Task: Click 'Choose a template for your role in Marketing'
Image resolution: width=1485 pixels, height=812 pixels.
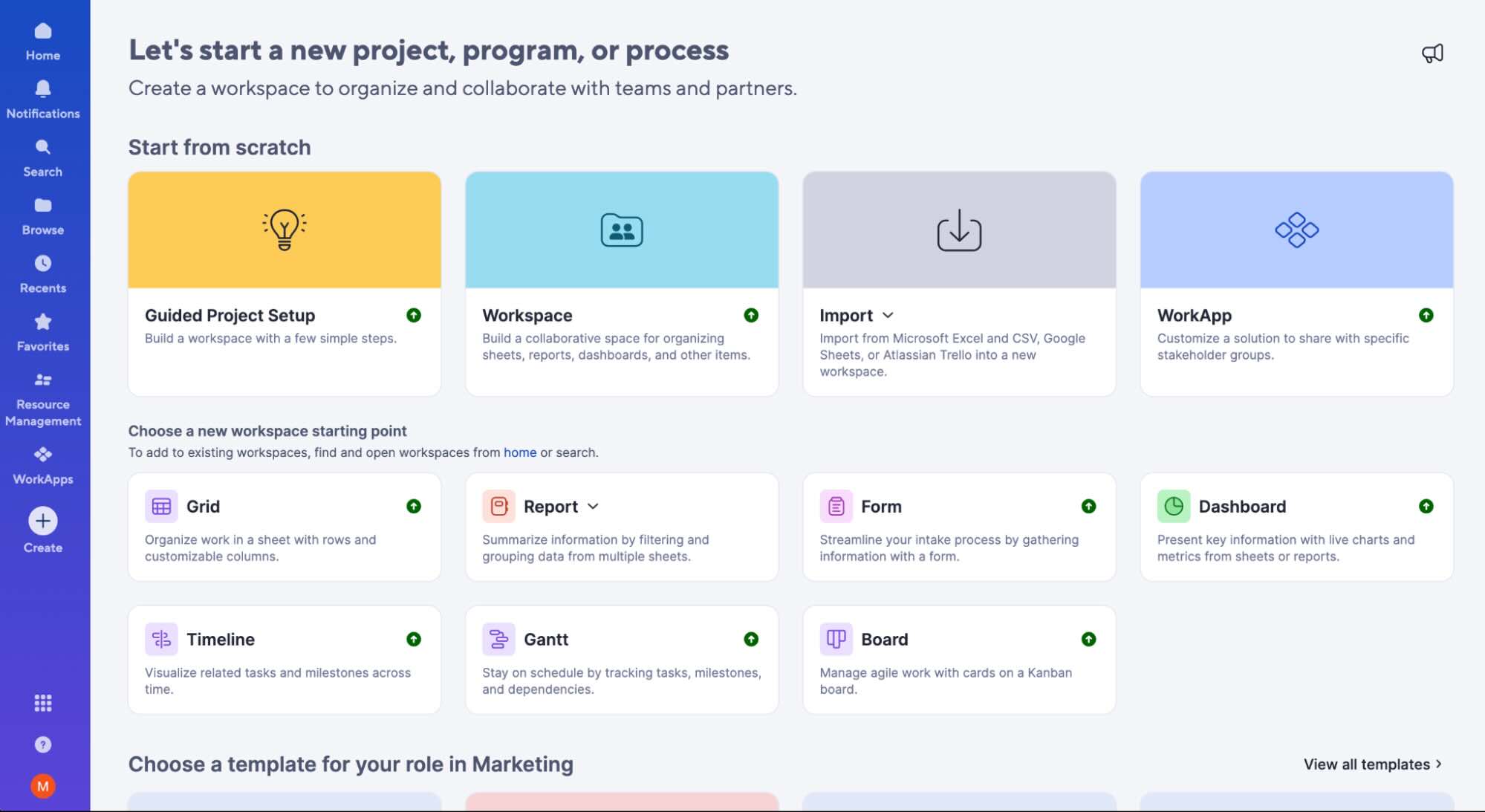Action: tap(351, 764)
